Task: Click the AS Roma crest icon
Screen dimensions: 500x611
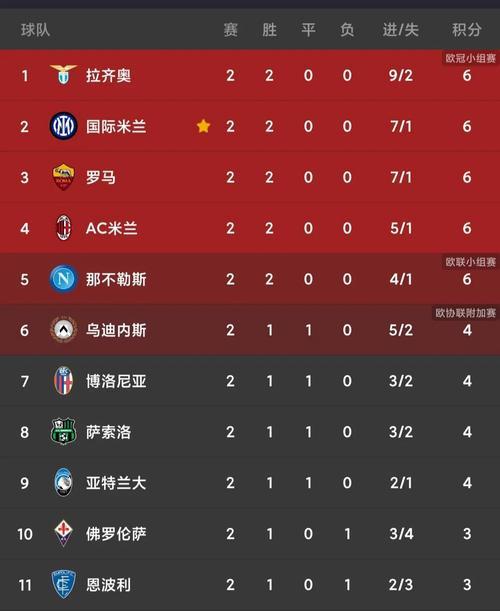Action: (x=64, y=177)
